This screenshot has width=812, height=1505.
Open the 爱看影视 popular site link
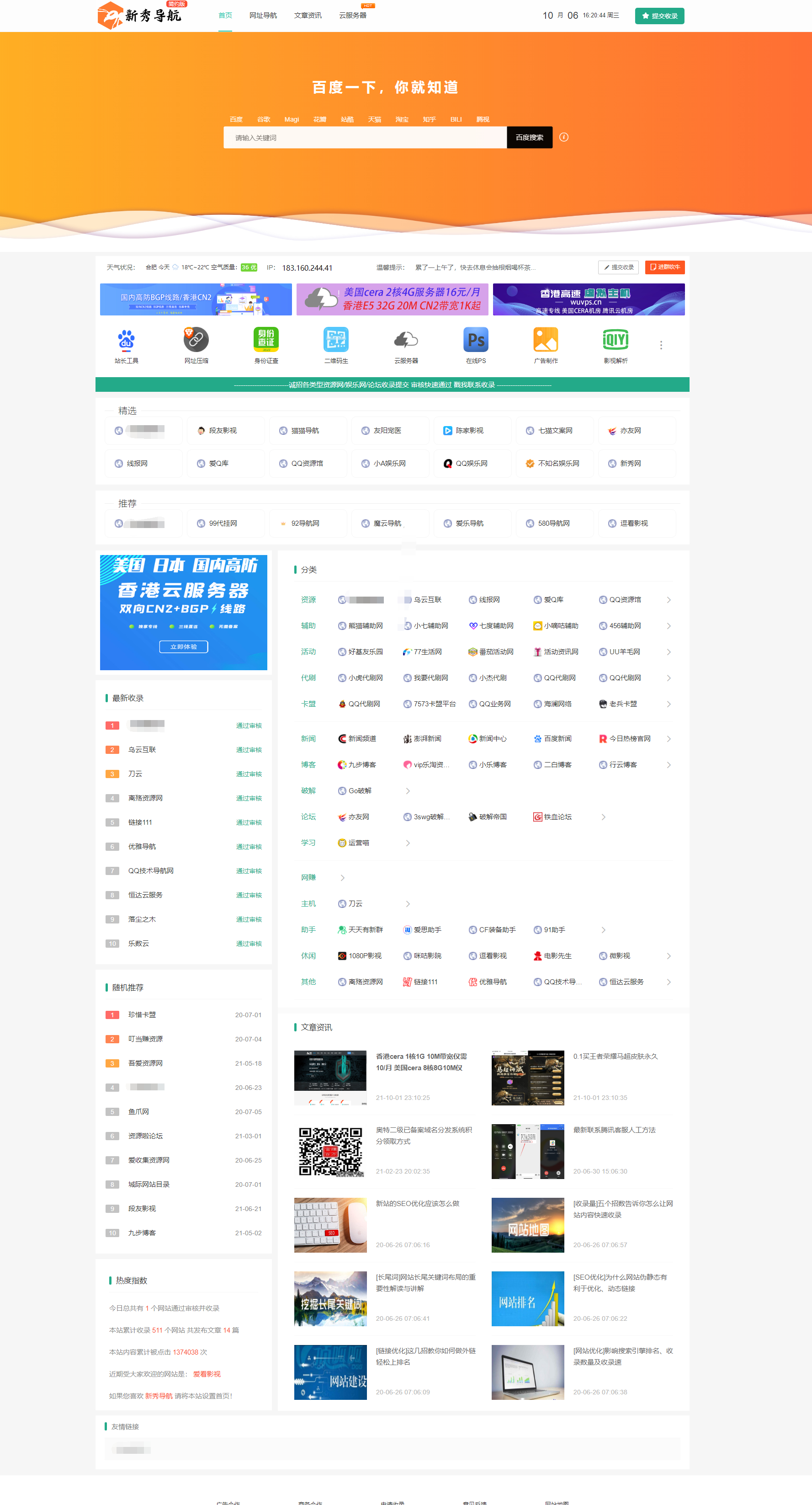click(207, 1374)
